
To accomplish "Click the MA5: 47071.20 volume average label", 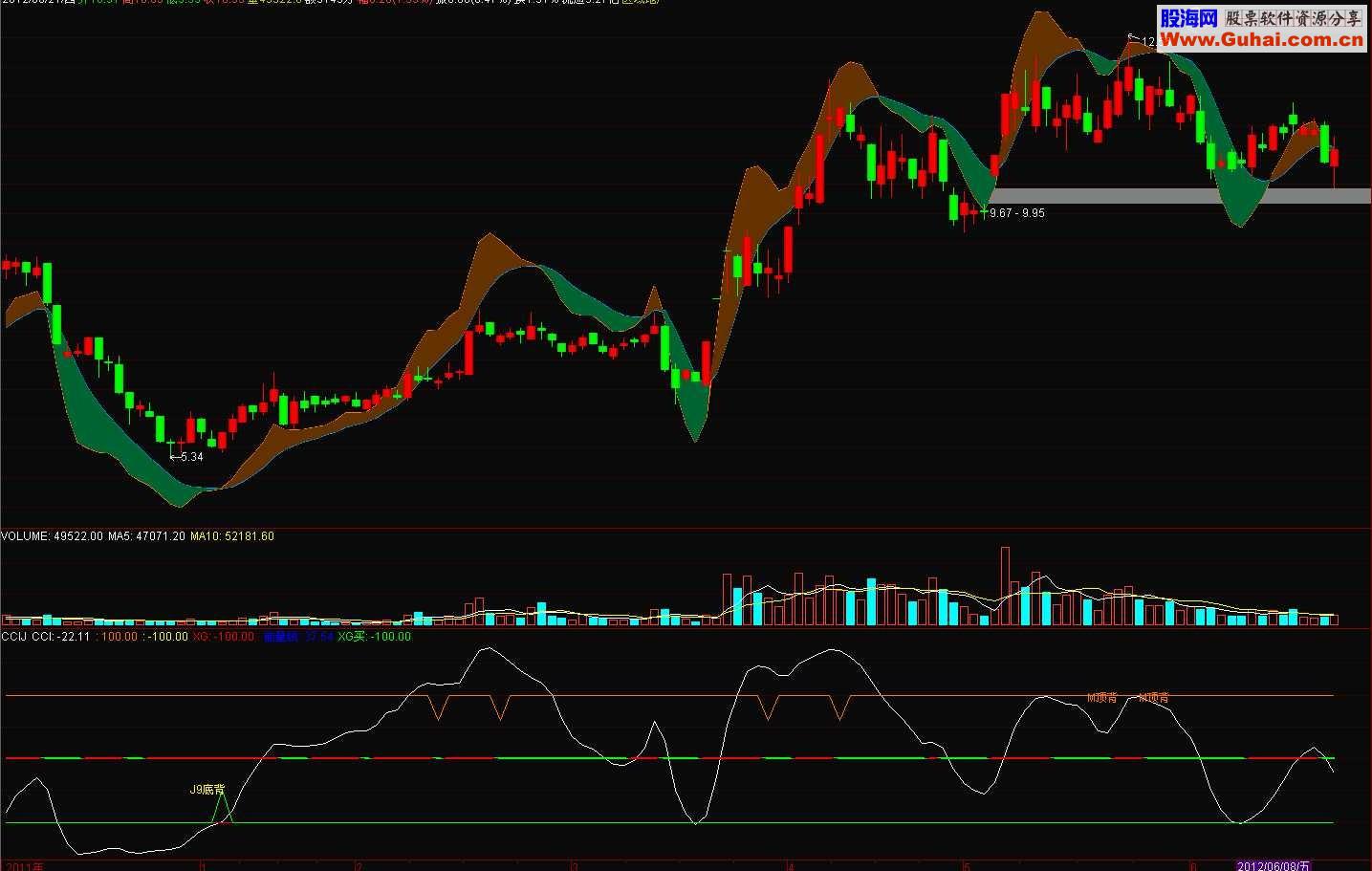I will 146,536.
